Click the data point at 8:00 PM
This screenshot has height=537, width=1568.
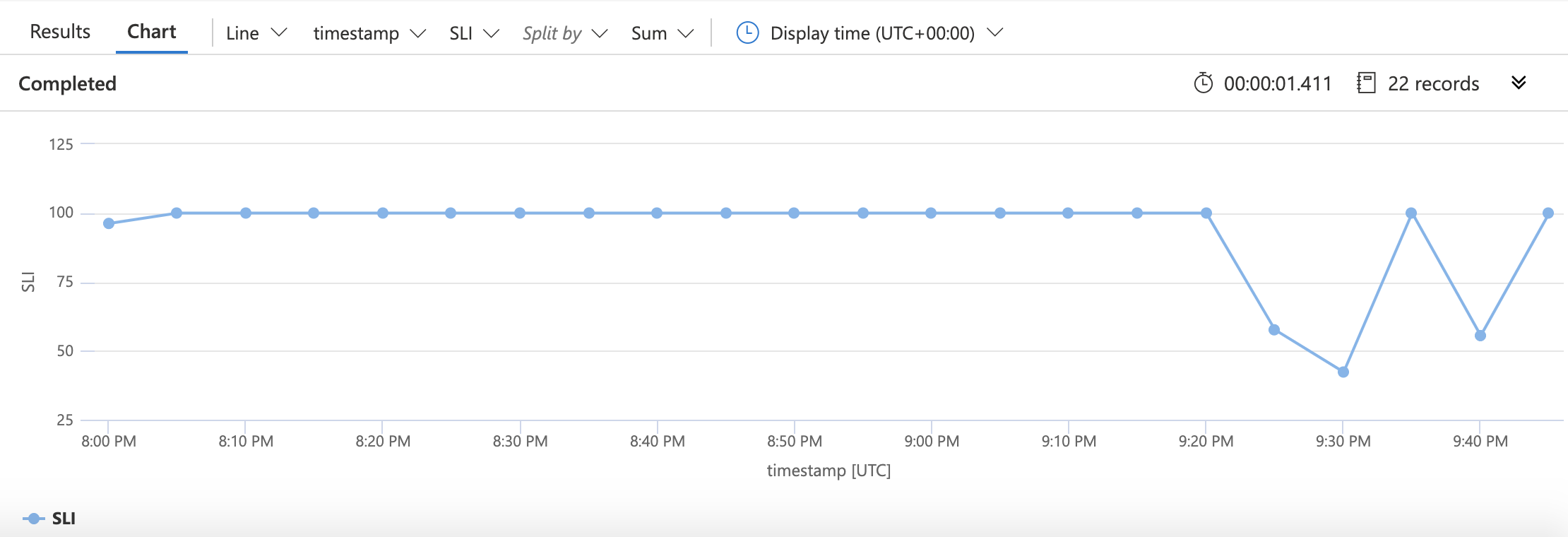pos(109,223)
